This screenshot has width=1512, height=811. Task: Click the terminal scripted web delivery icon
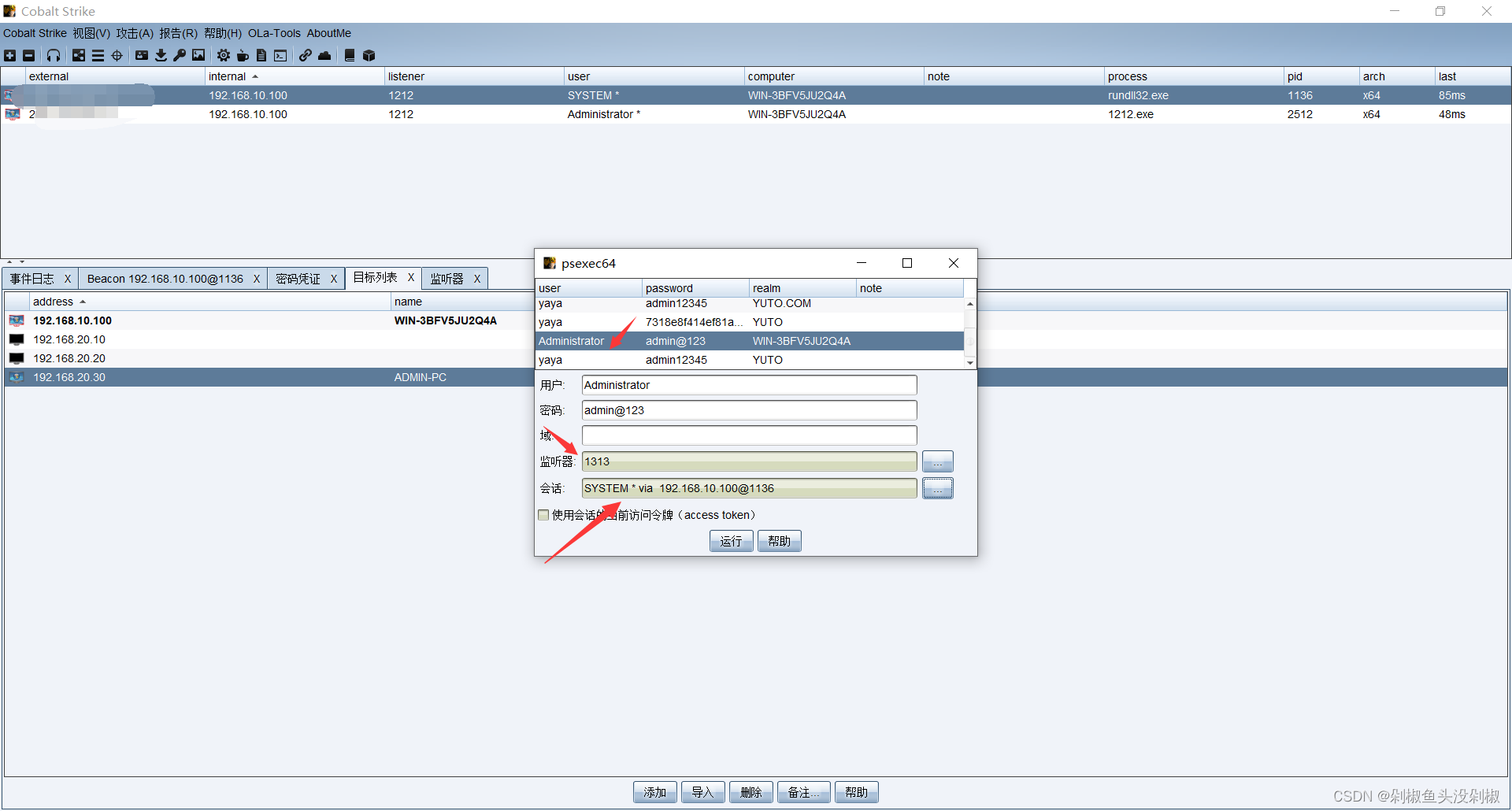tap(280, 55)
